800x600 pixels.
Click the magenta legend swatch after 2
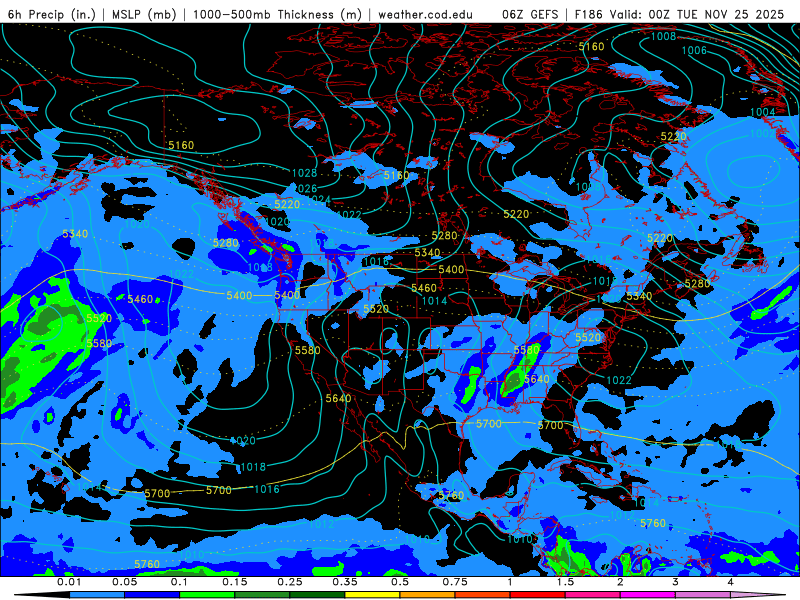tap(648, 595)
